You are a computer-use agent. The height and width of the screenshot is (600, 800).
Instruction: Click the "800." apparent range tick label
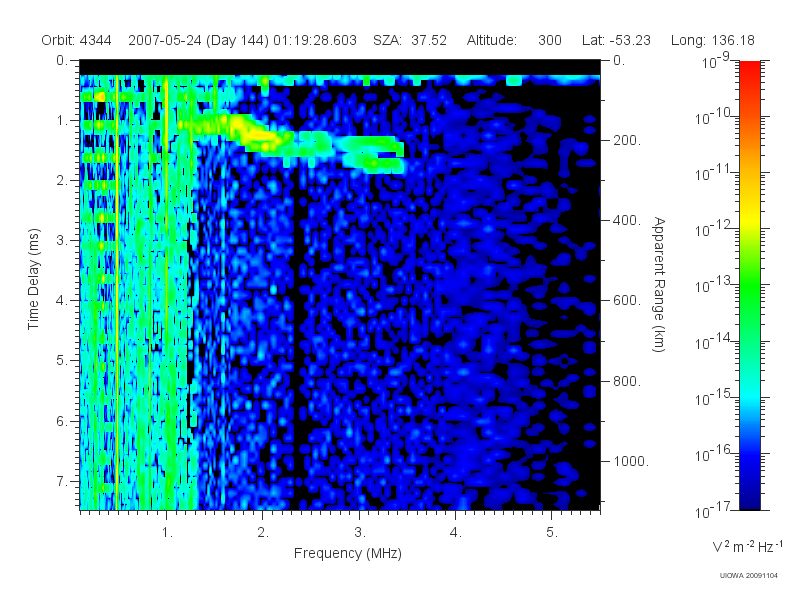point(627,381)
